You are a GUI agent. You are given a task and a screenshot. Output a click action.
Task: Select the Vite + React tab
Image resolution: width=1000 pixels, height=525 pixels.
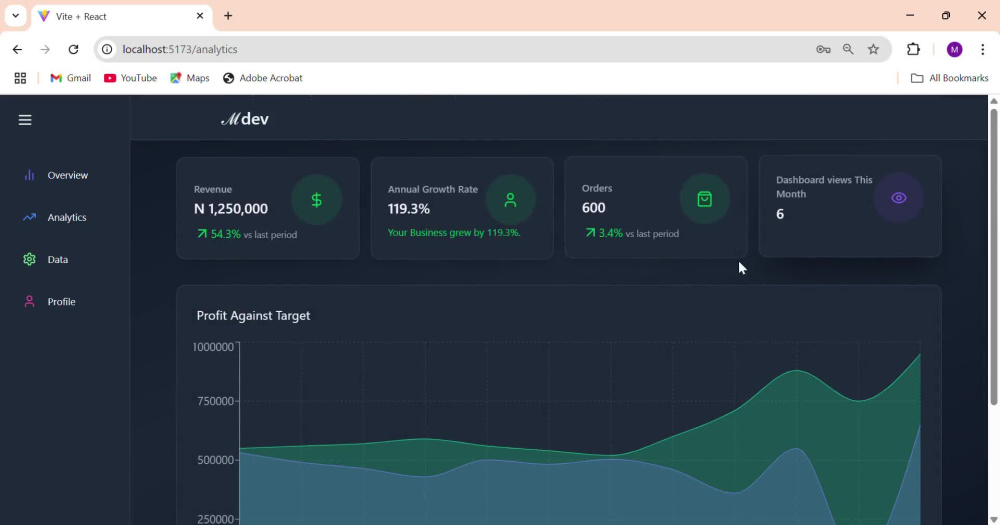[121, 17]
